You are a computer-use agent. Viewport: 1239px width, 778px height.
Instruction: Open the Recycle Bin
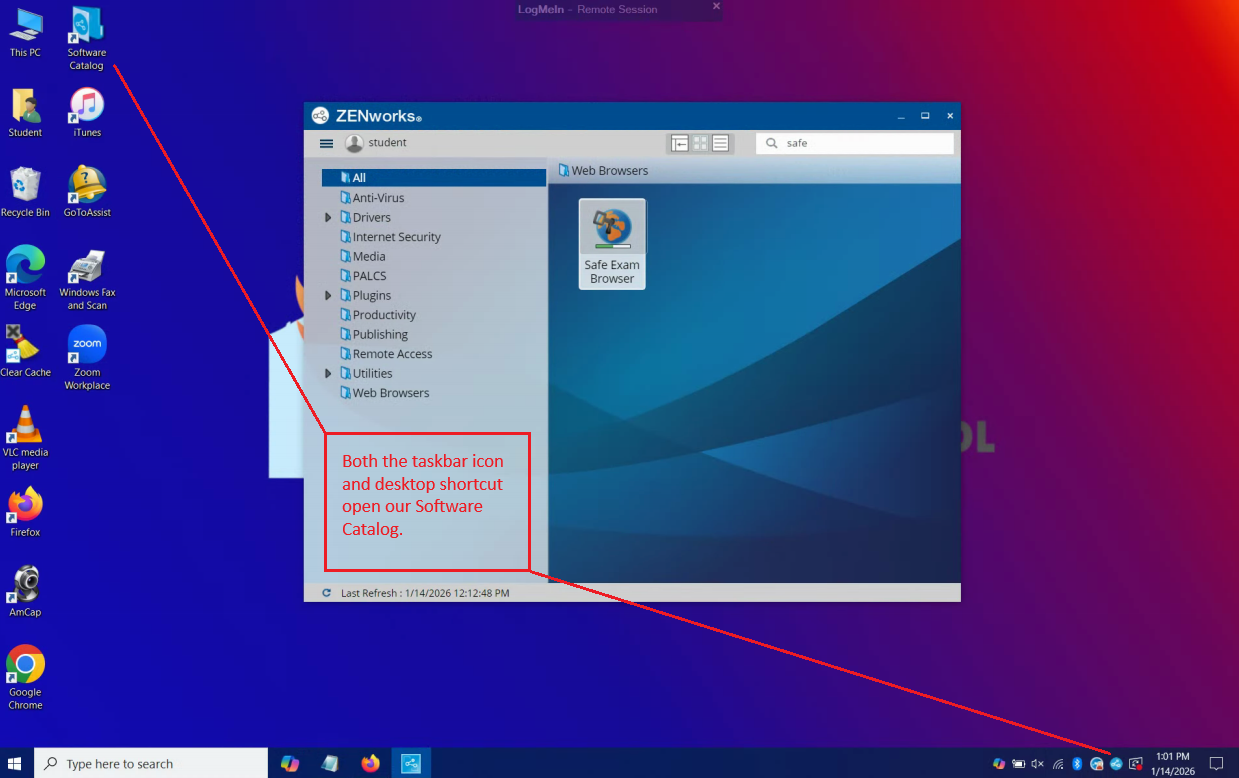click(25, 193)
